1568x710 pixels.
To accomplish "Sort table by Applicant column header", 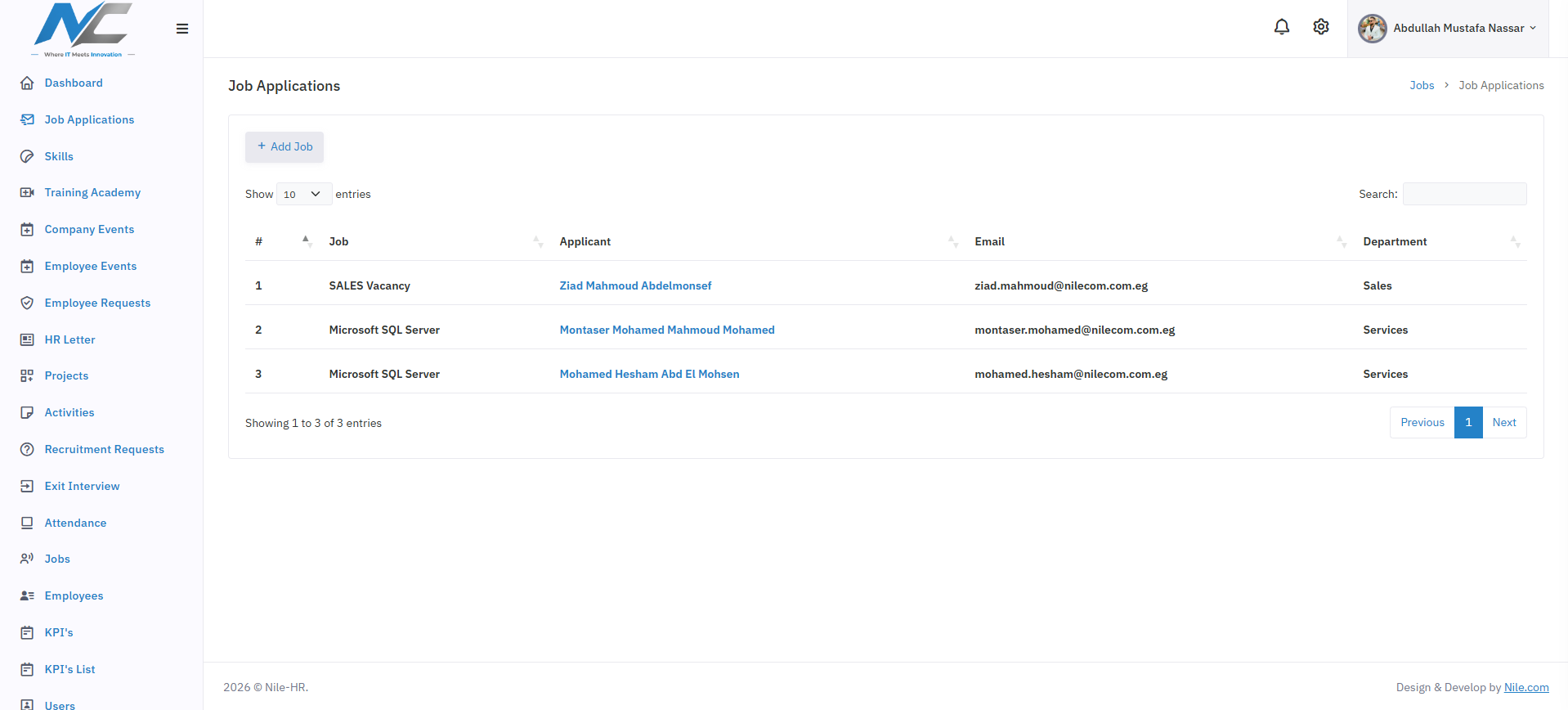I will (757, 241).
